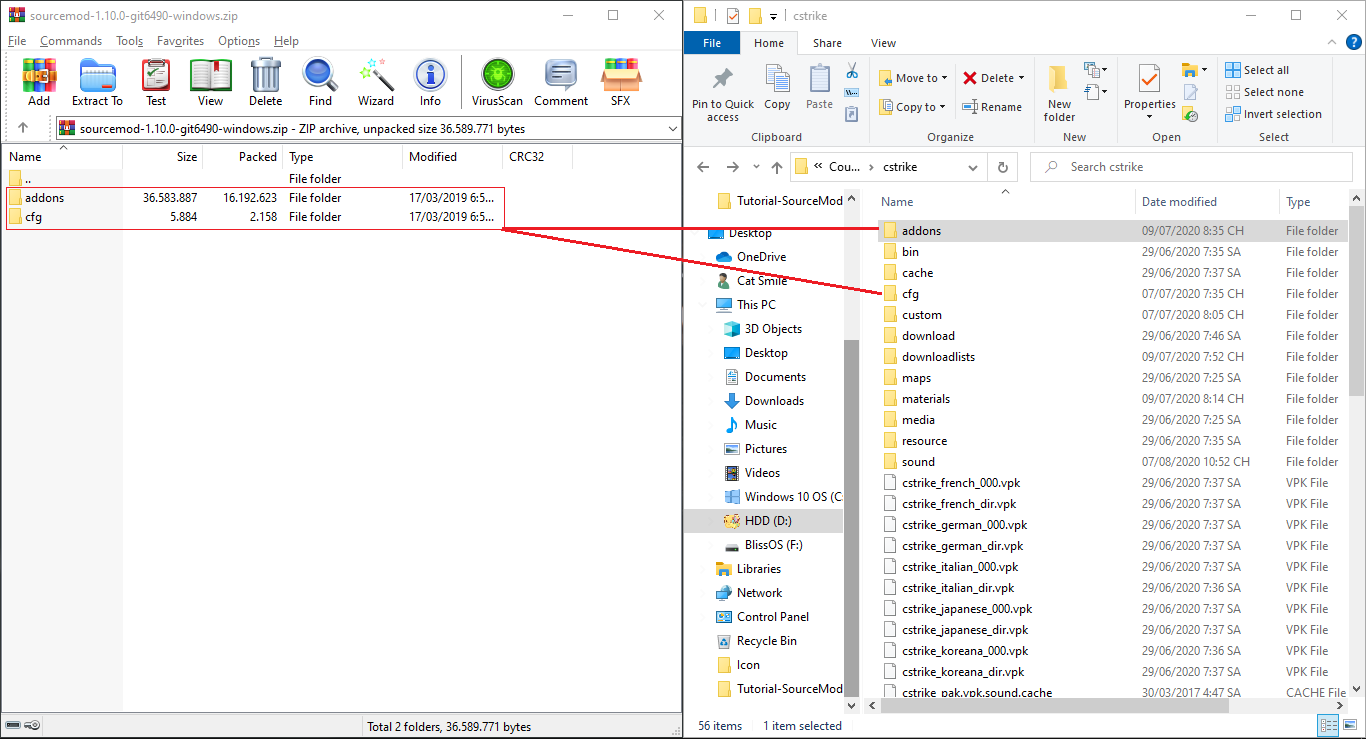Screen dimensions: 1366x739
Task: Click the Explorer file list vertical scrollbar
Action: coord(1356,300)
